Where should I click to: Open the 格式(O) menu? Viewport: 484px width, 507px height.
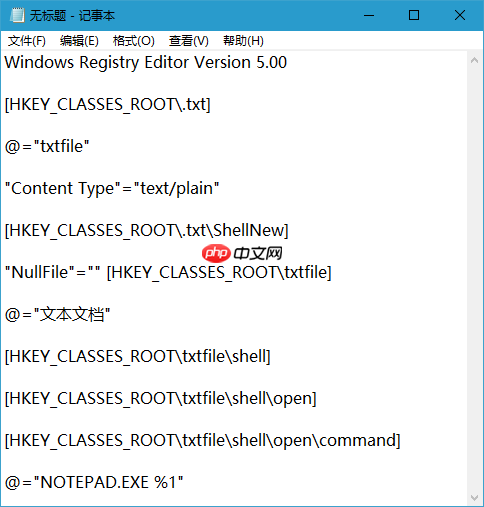click(134, 41)
